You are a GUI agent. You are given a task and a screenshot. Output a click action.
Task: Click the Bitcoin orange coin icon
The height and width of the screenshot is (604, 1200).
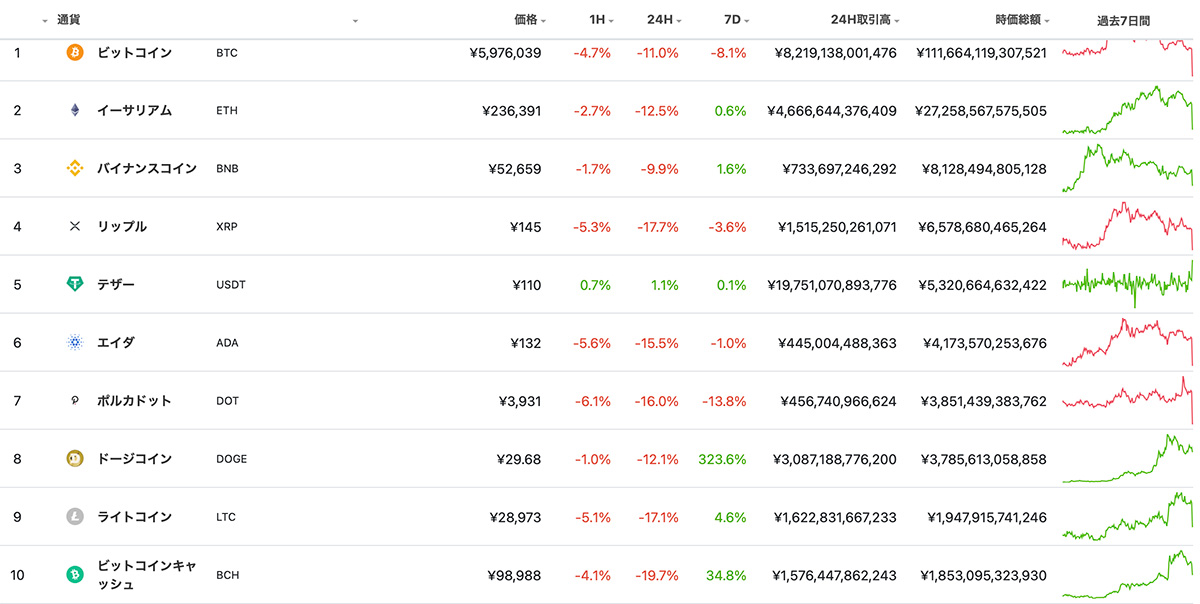(x=75, y=52)
